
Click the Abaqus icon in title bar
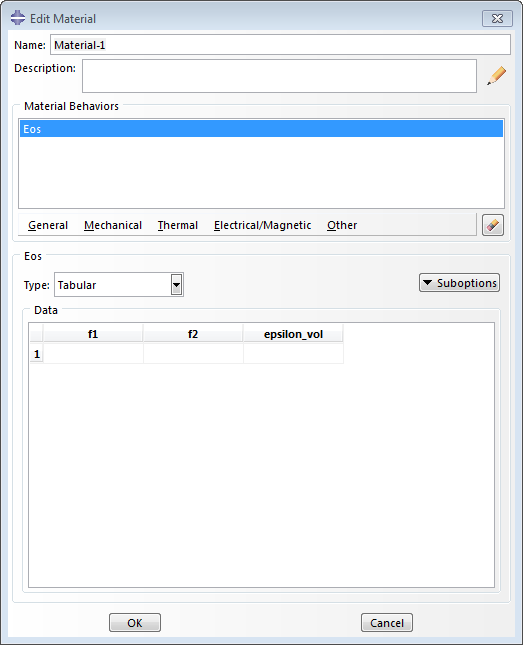tap(18, 18)
